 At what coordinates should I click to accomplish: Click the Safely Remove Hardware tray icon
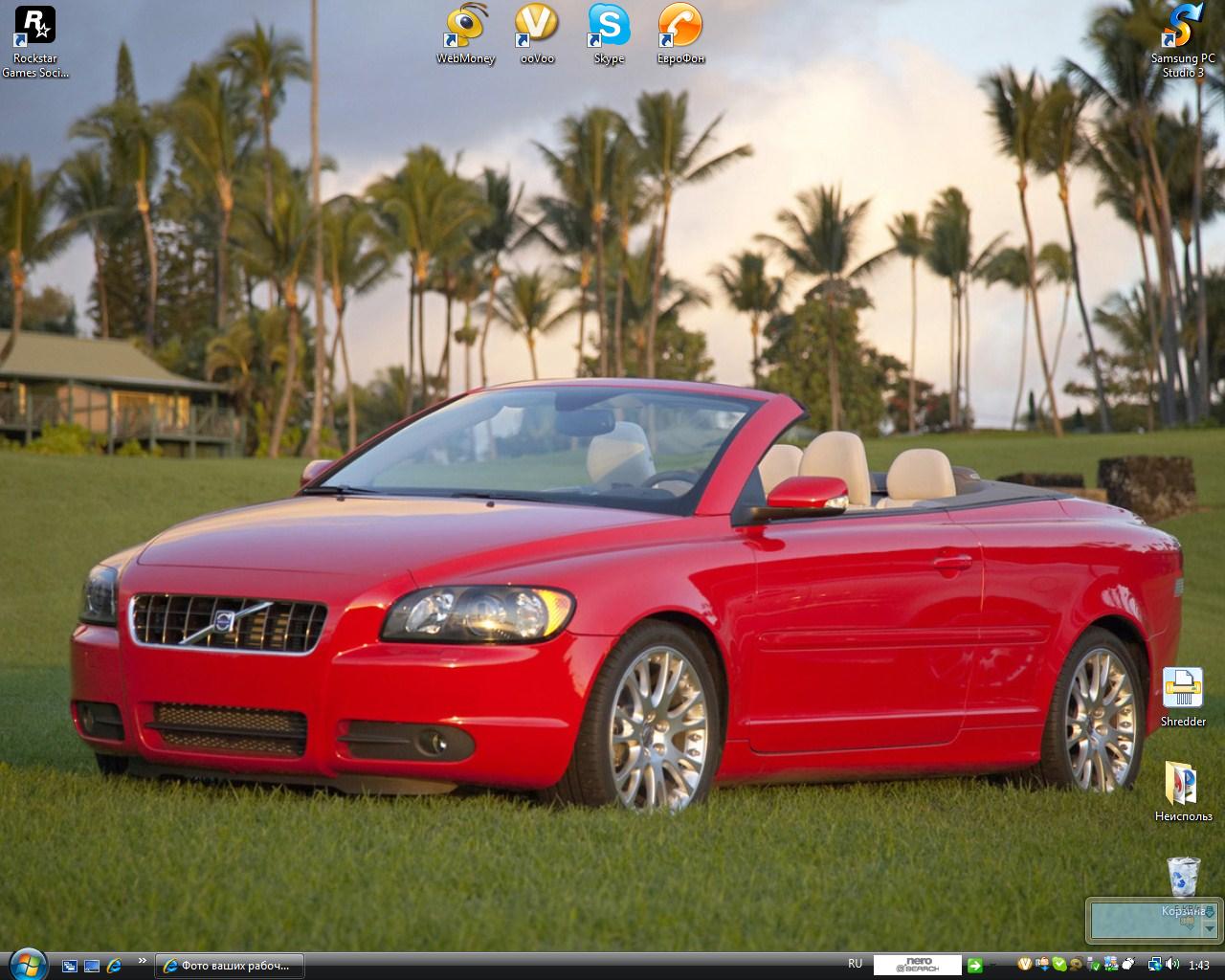click(1093, 965)
